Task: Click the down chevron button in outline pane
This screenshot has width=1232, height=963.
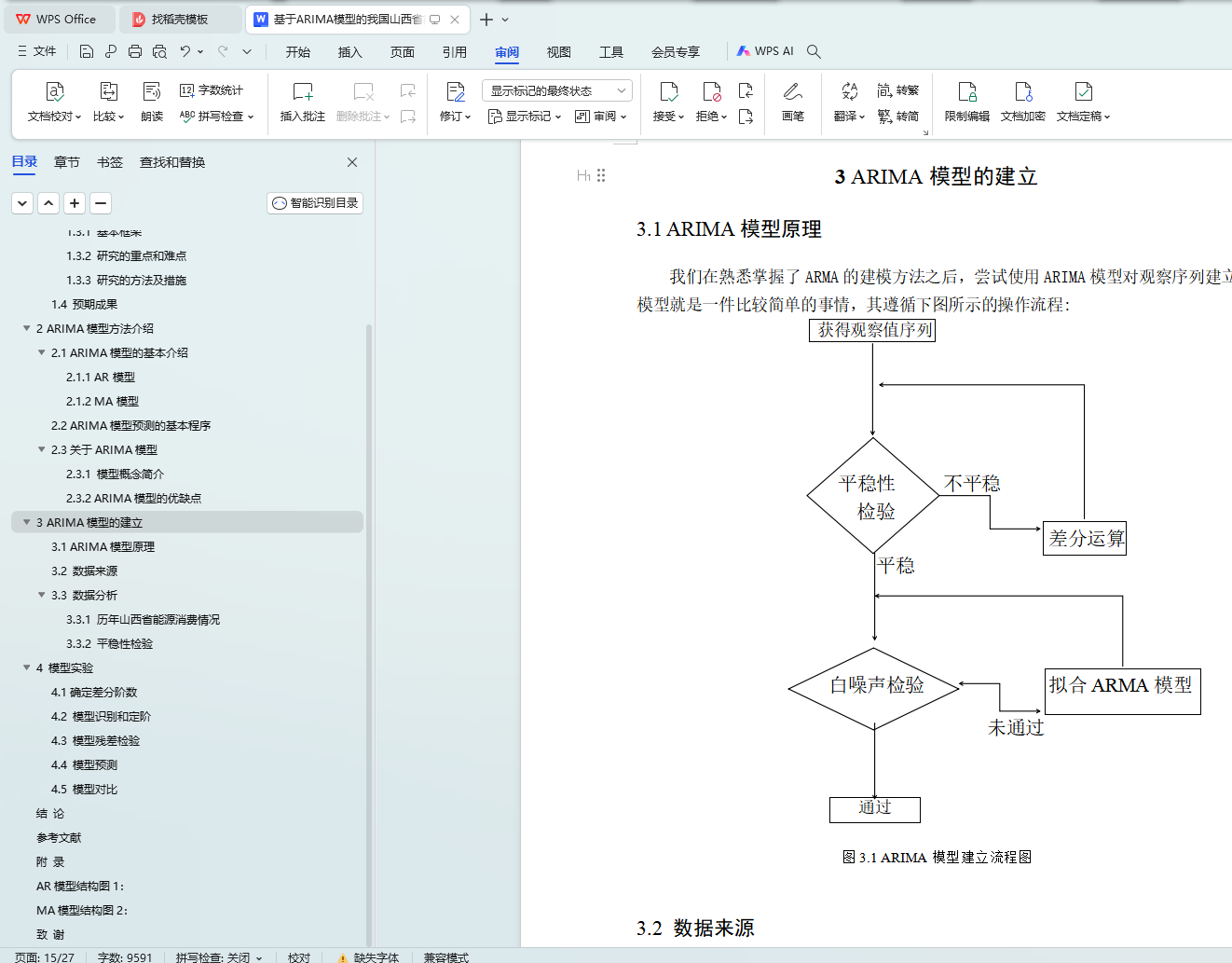Action: [x=22, y=202]
